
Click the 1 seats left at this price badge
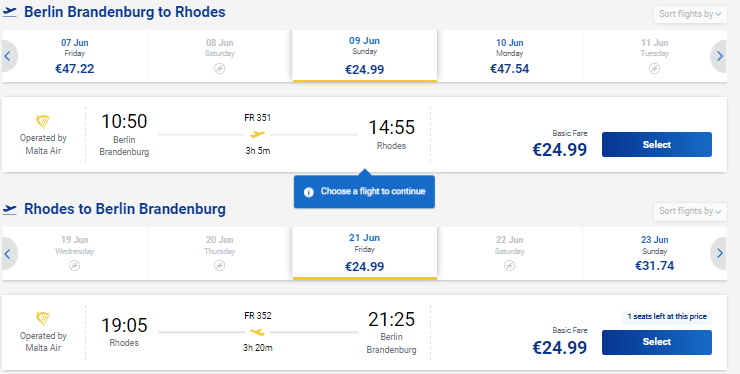(x=667, y=316)
